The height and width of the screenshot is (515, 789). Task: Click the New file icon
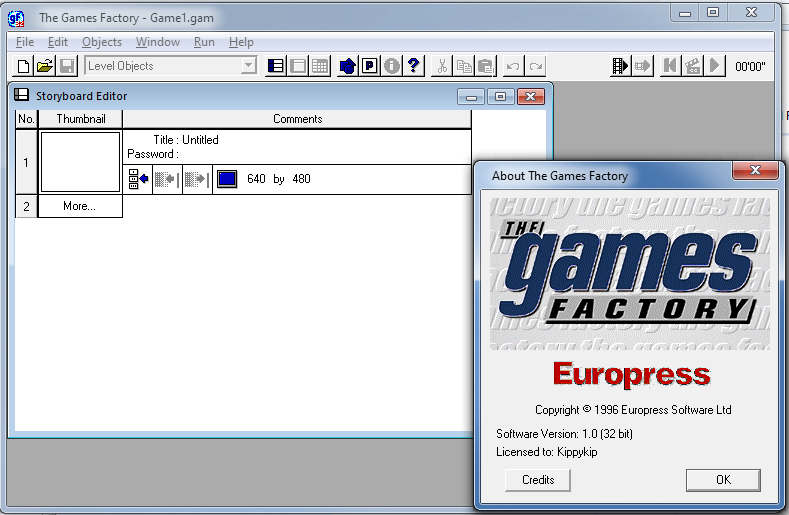(24, 66)
